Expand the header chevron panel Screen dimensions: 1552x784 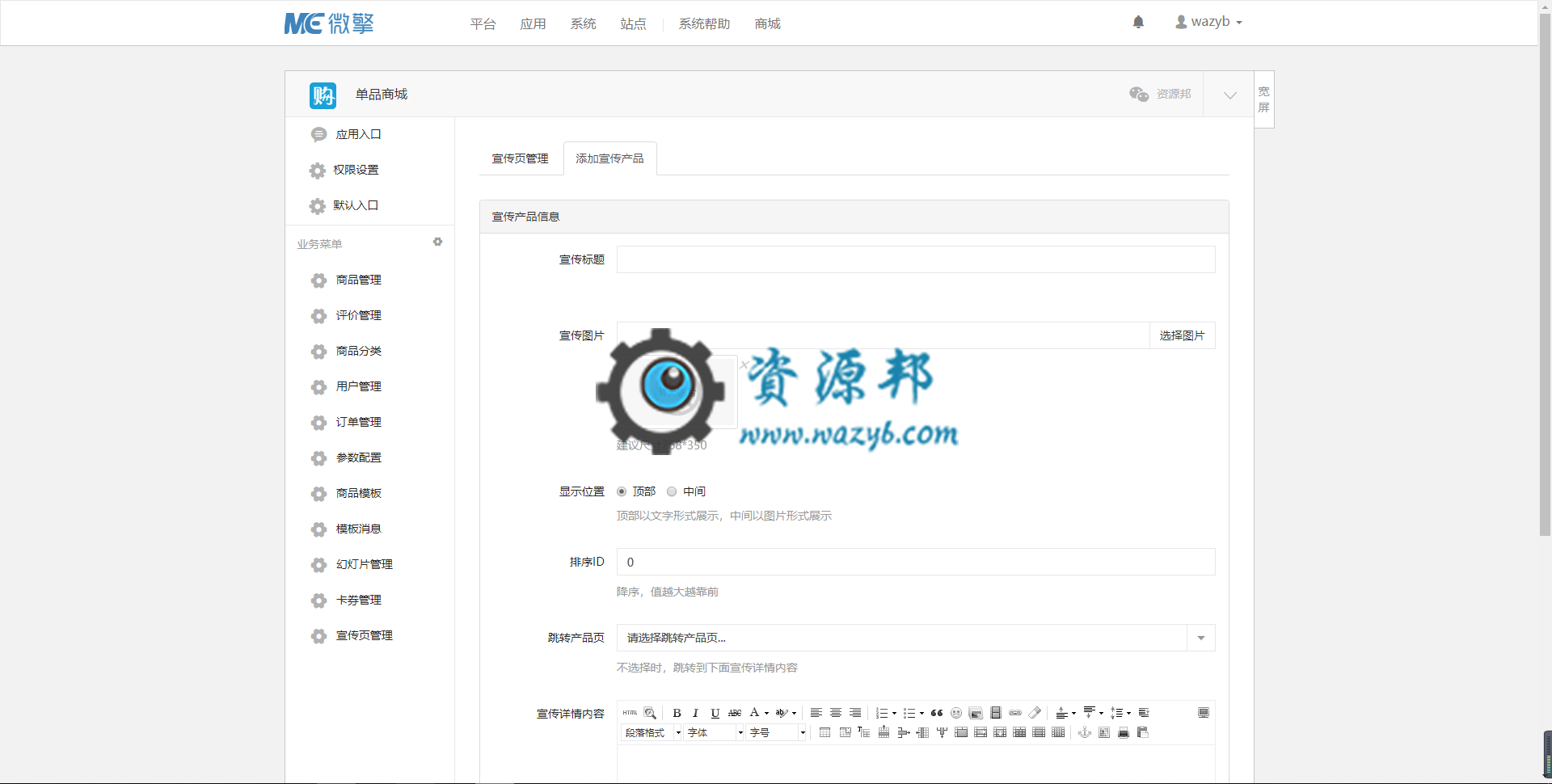(1229, 95)
